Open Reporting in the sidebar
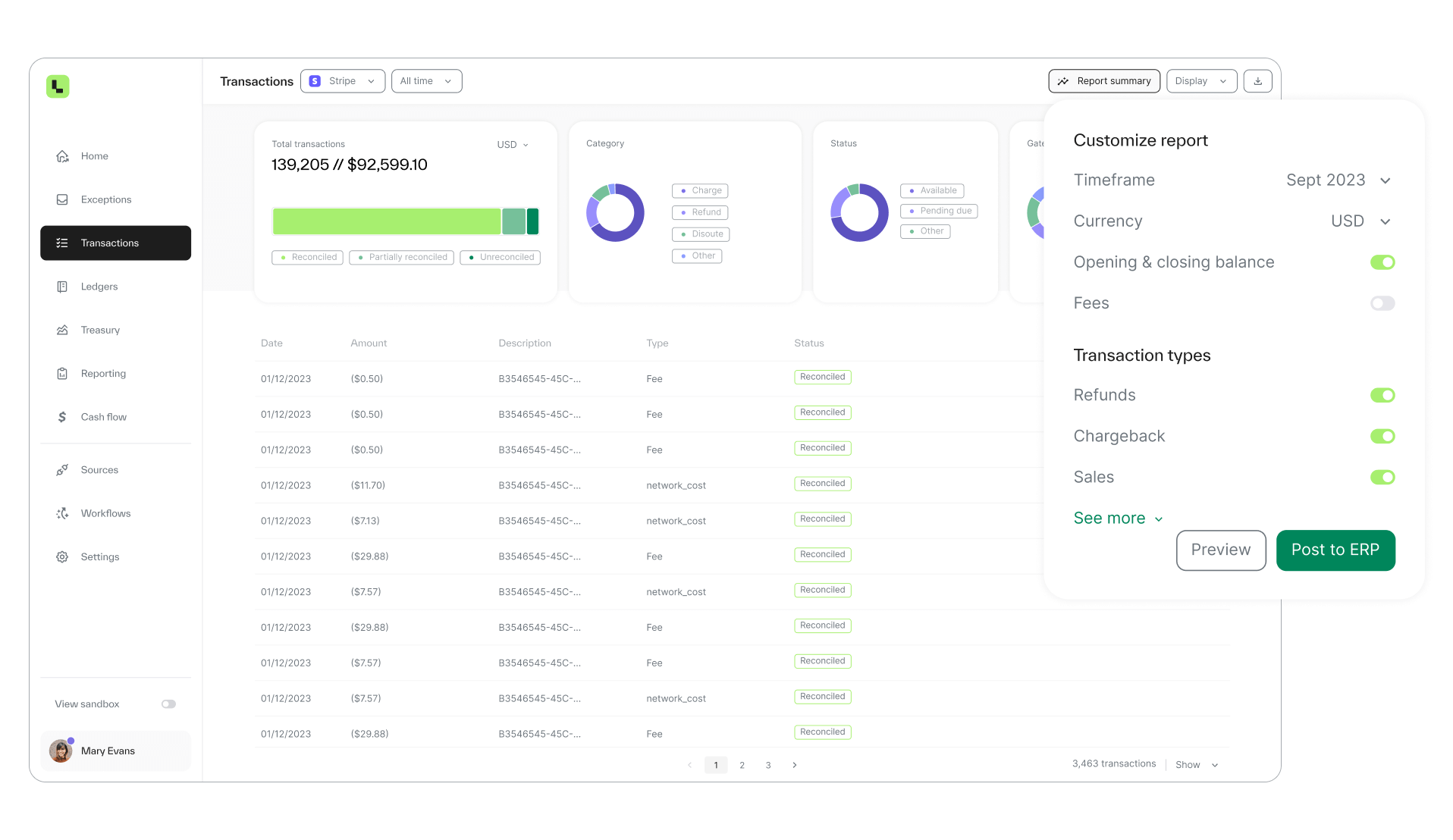Viewport: 1453px width, 840px height. pyautogui.click(x=103, y=374)
